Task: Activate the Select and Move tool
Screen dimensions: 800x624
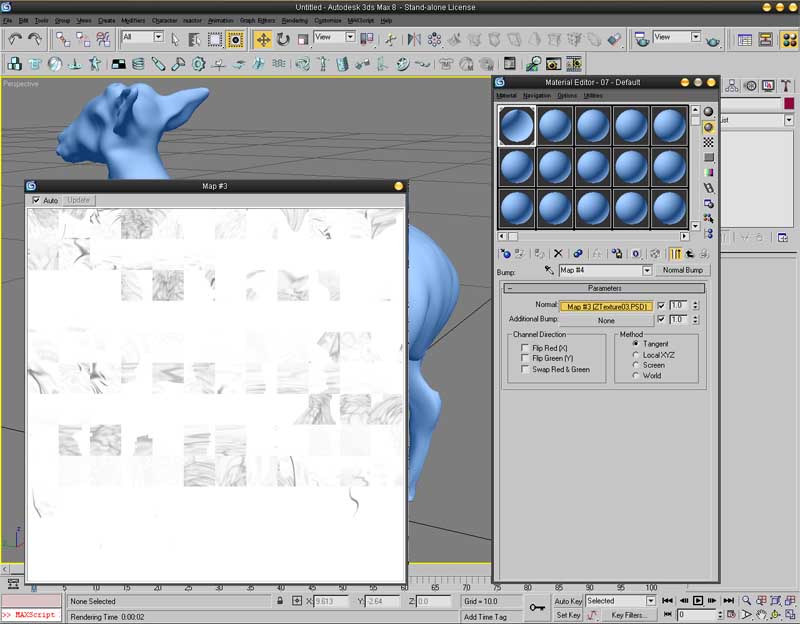Action: (263, 39)
